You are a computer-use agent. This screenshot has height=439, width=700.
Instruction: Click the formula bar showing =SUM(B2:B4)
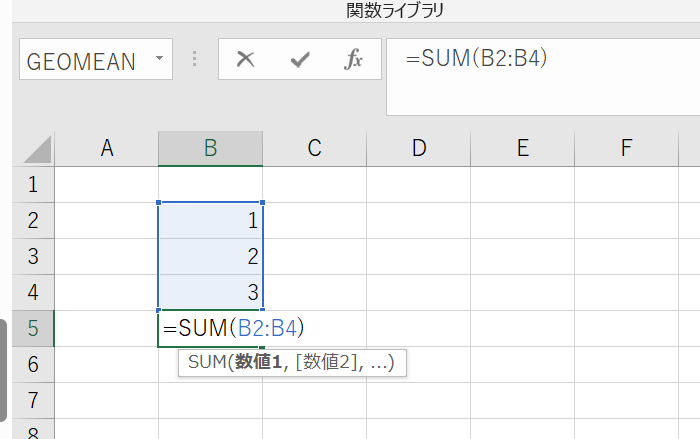point(540,60)
